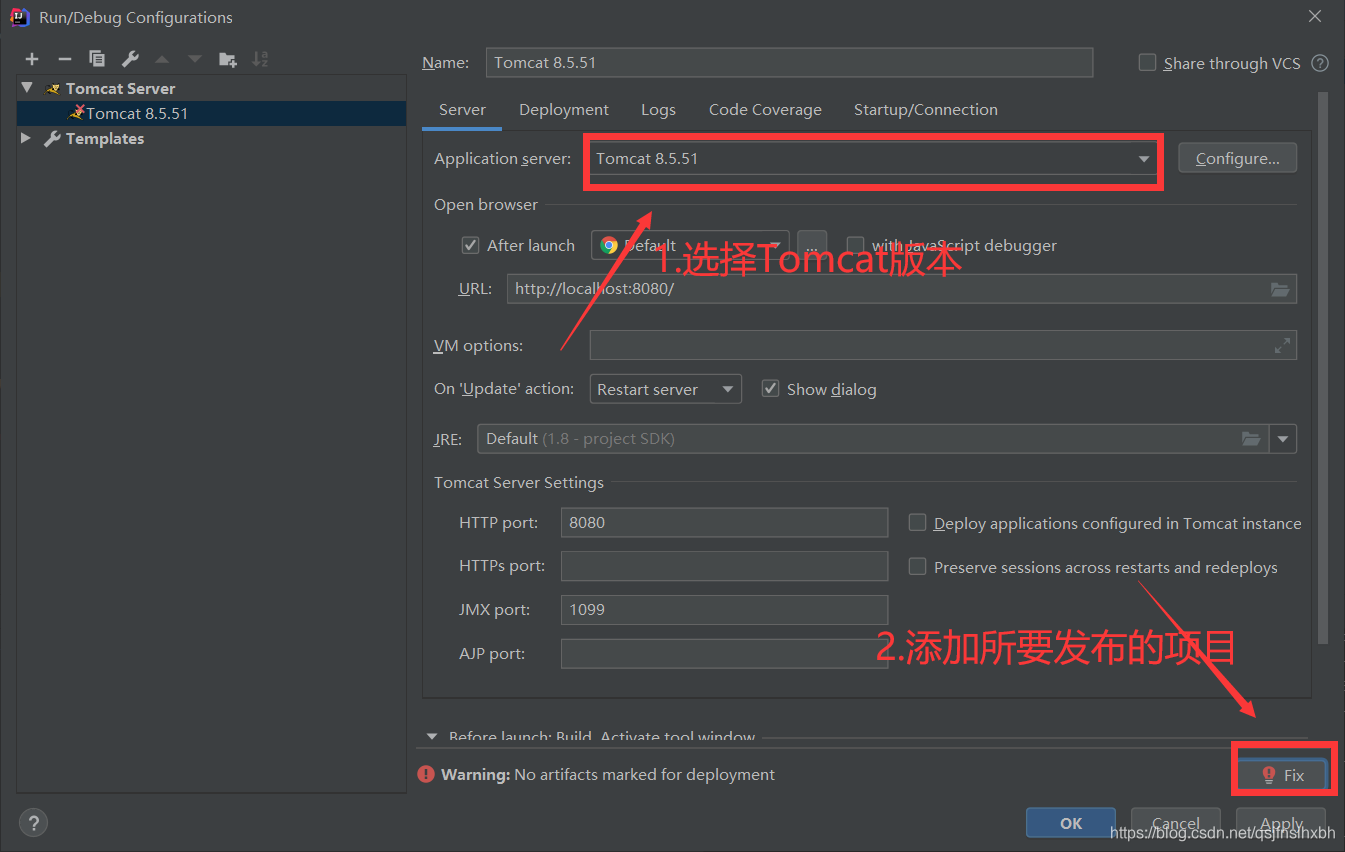Image resolution: width=1345 pixels, height=852 pixels.
Task: Select Tomcat 8.5.51 in configuration tree
Action: pos(211,113)
